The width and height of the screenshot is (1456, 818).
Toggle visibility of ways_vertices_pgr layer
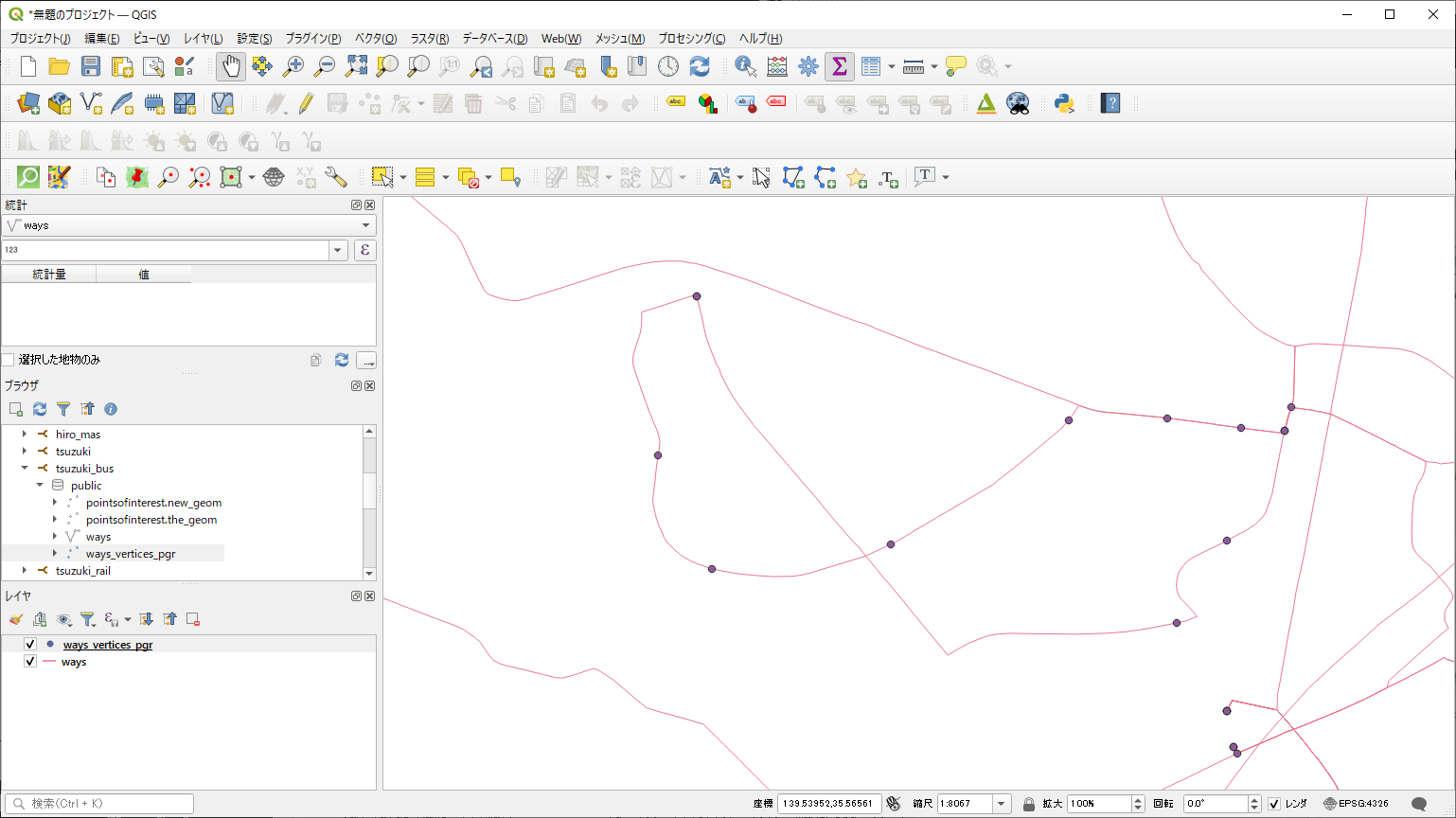(30, 645)
